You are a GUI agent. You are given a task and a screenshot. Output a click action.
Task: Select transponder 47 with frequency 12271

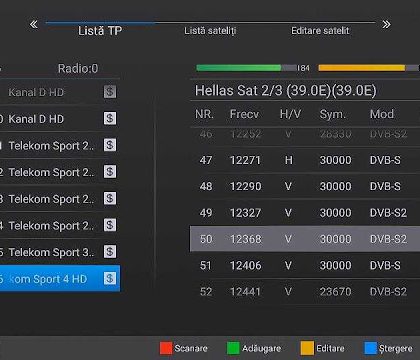tap(305, 160)
